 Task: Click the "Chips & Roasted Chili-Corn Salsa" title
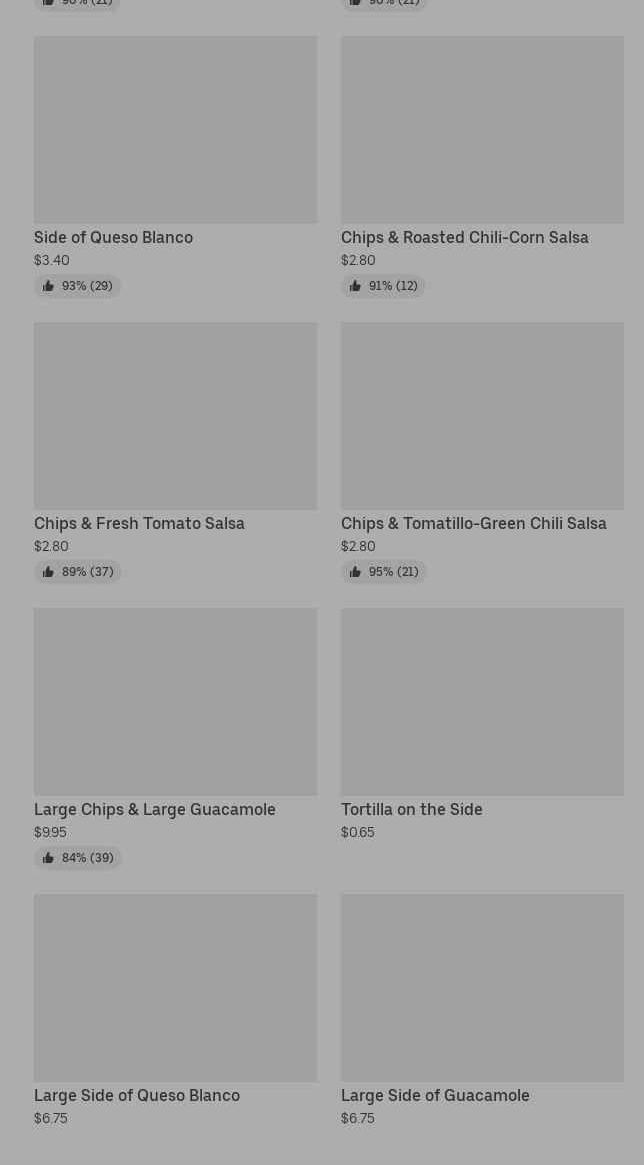point(464,238)
